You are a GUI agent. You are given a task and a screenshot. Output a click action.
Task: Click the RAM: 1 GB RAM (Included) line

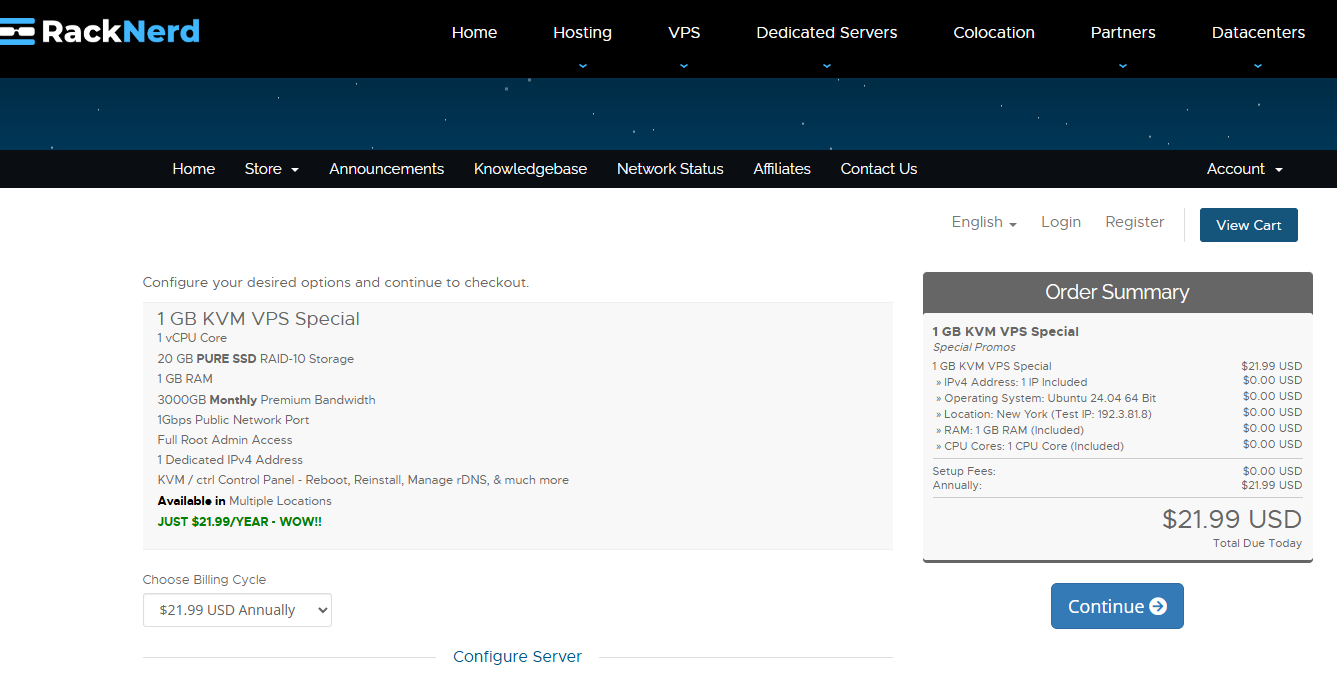[1009, 430]
